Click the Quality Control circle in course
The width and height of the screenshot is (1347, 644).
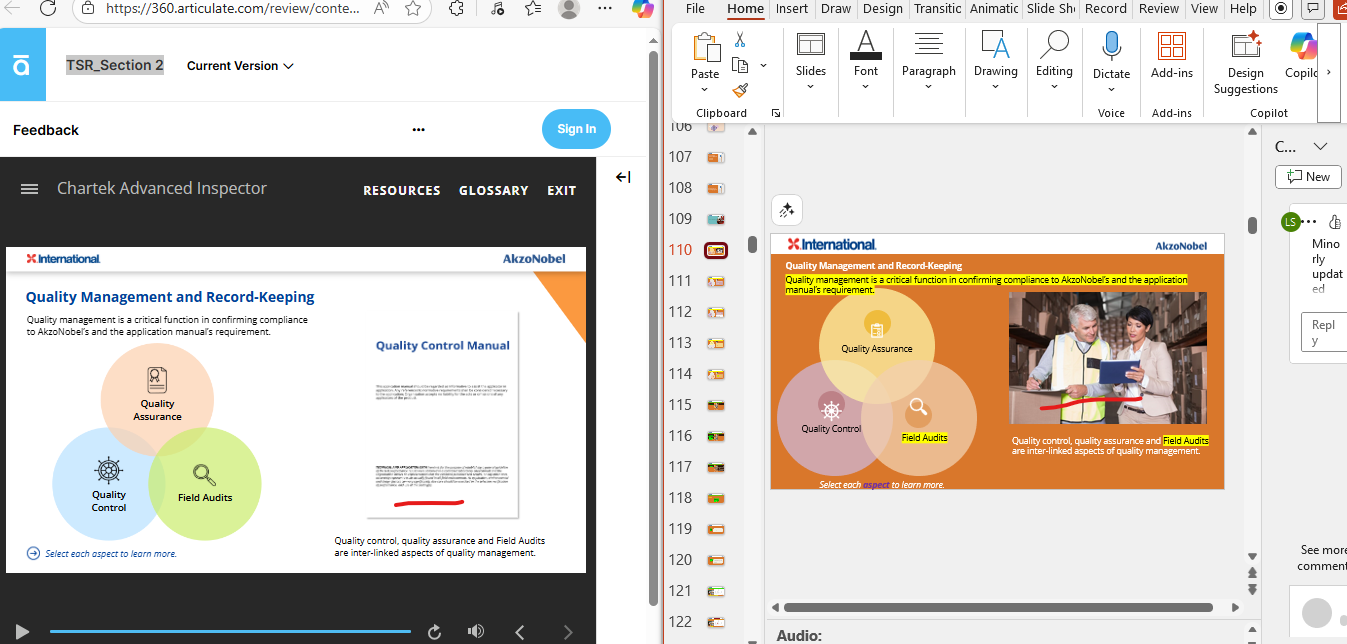tap(108, 484)
